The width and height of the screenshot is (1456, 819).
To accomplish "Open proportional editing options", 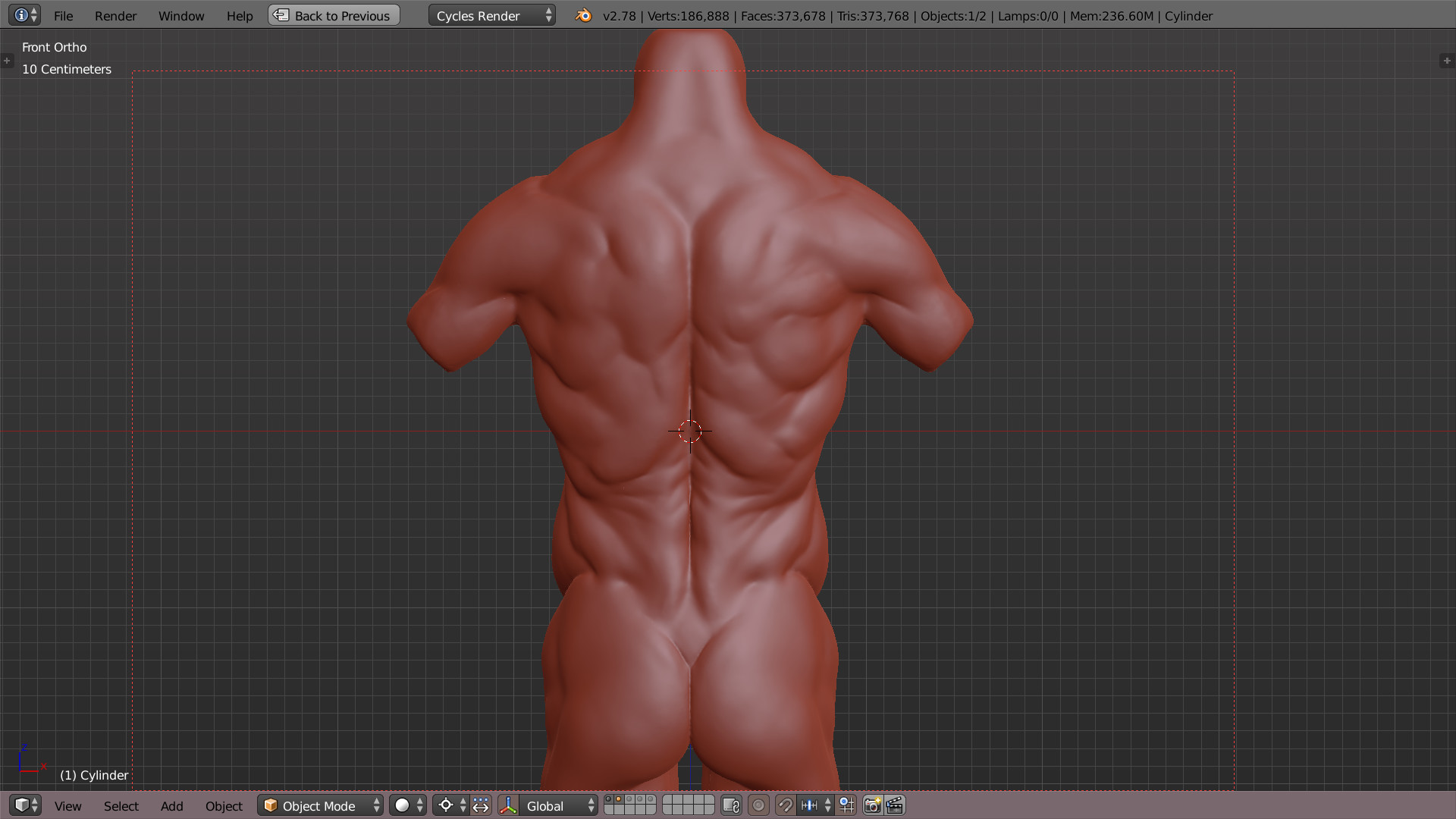I will 758,805.
